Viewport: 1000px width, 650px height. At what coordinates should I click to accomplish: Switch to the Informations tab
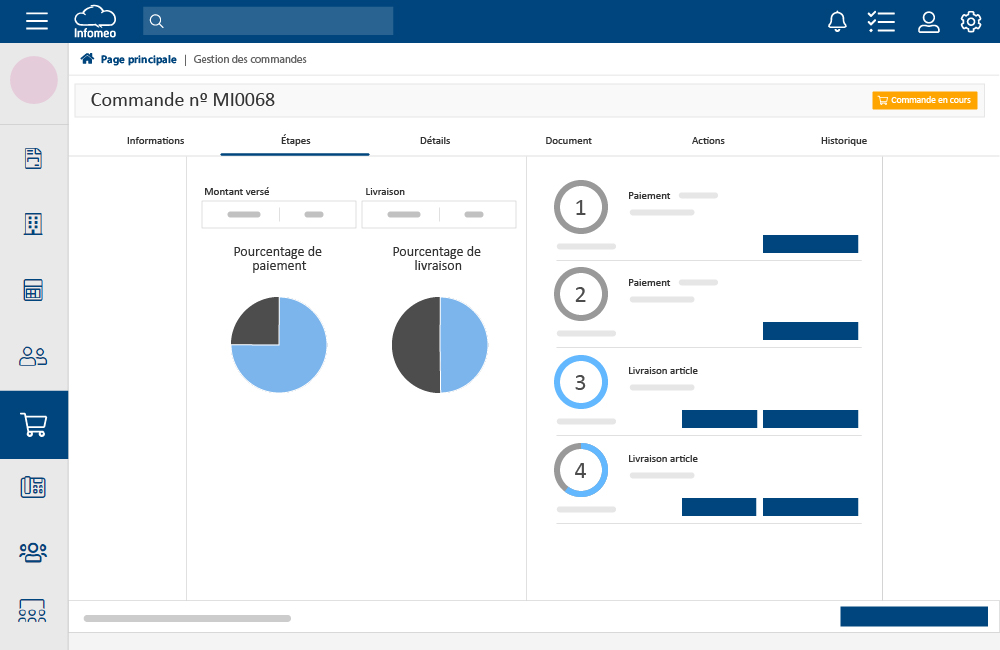click(155, 141)
